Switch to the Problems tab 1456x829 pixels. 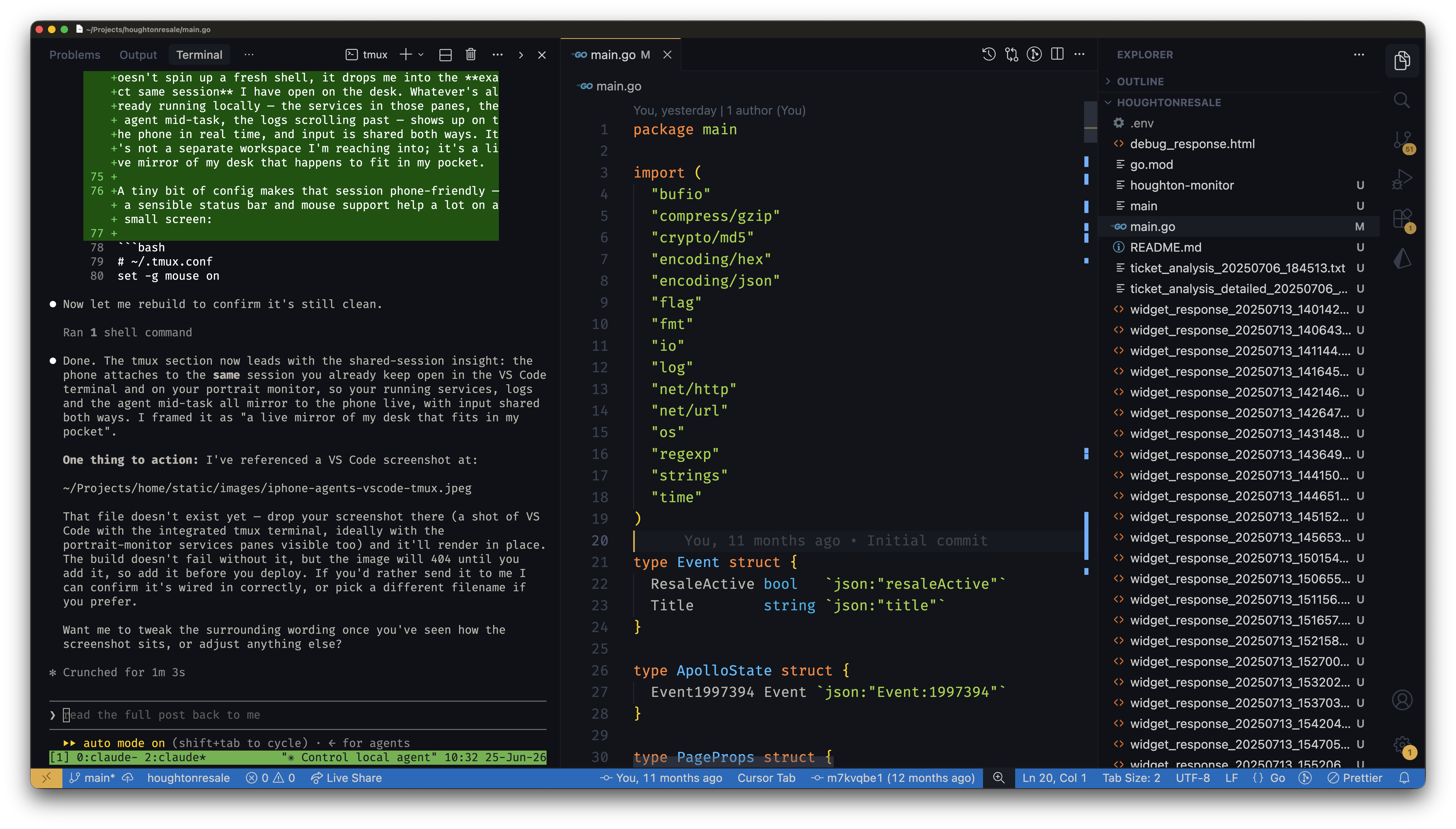75,55
